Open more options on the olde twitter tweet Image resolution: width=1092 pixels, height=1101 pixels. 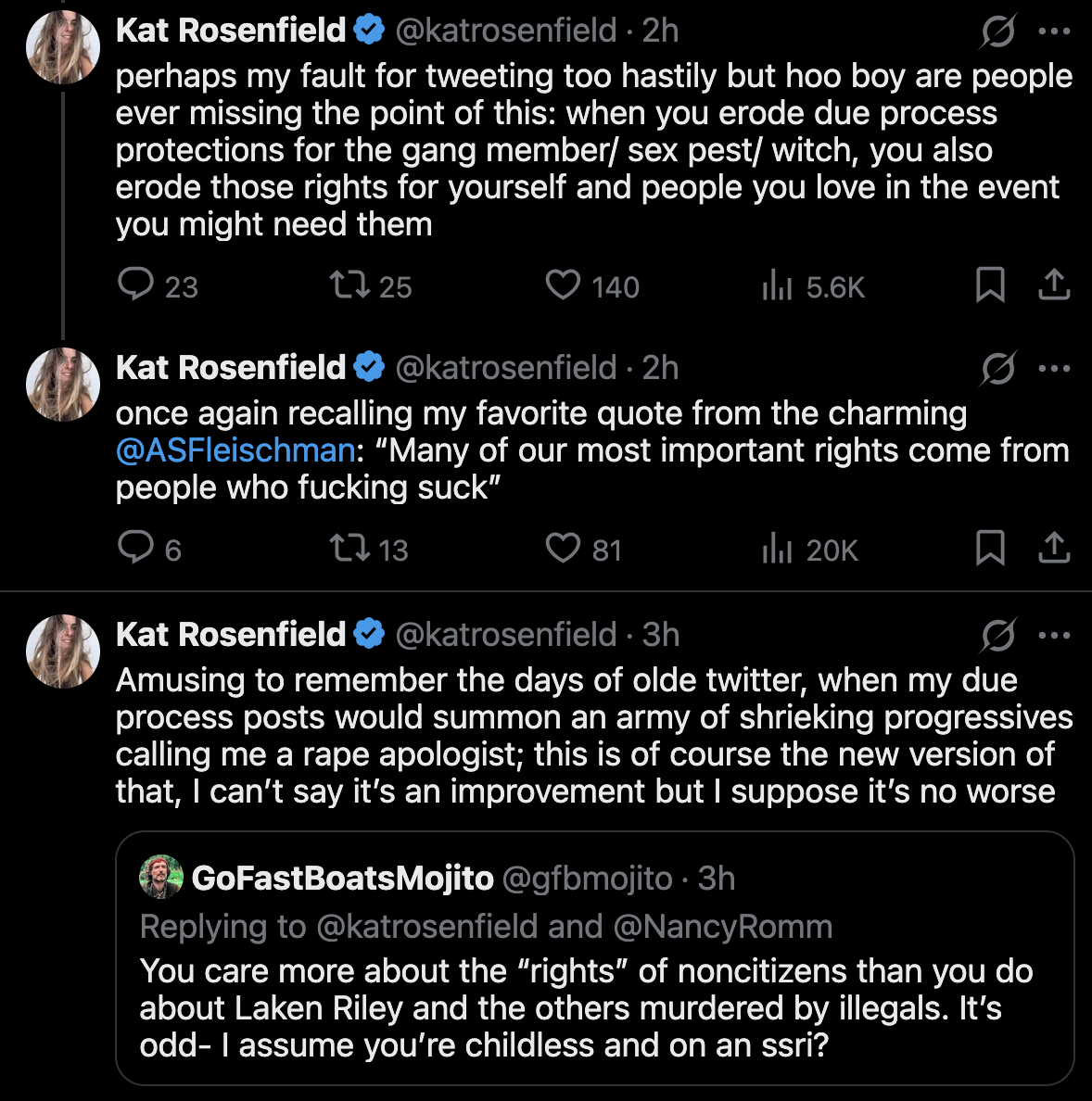(1055, 635)
